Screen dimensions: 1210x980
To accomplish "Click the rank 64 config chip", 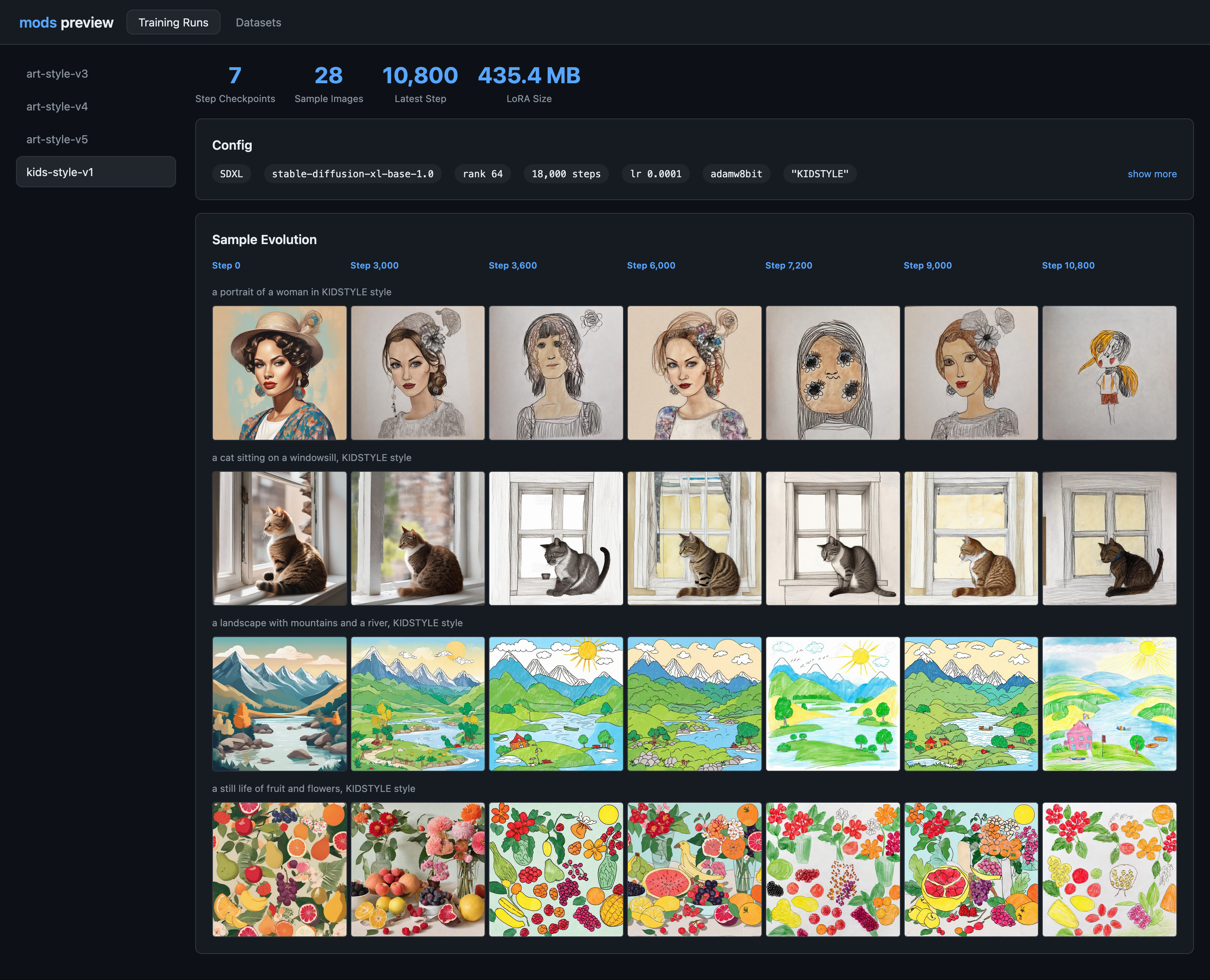I will pyautogui.click(x=482, y=174).
